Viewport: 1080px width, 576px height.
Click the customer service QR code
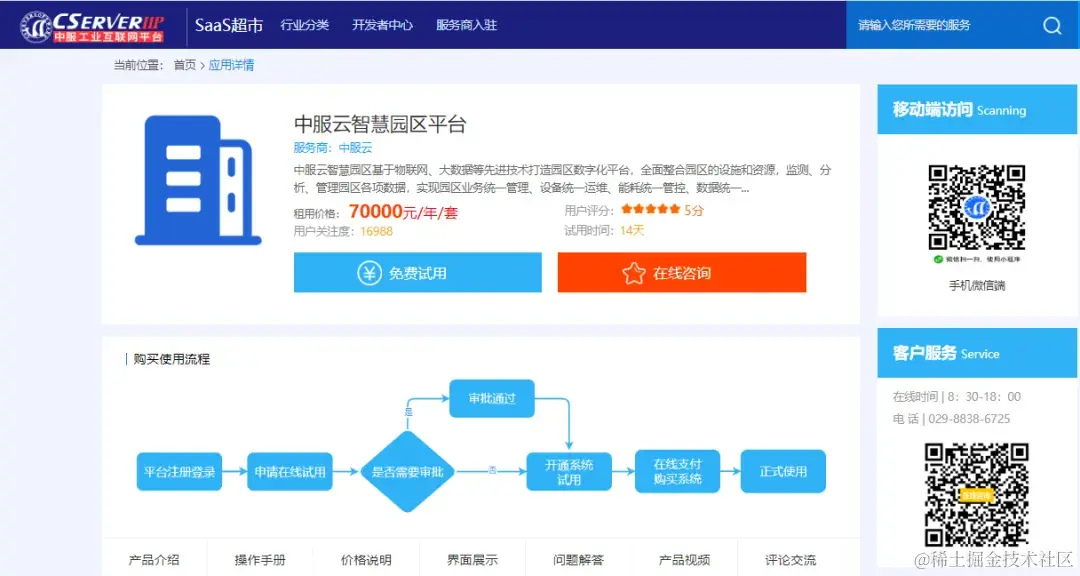coord(977,495)
